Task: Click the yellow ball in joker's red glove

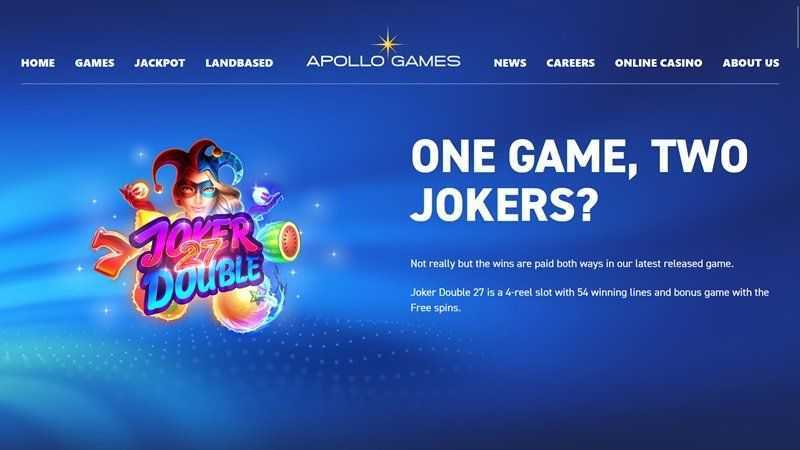Action: click(140, 190)
